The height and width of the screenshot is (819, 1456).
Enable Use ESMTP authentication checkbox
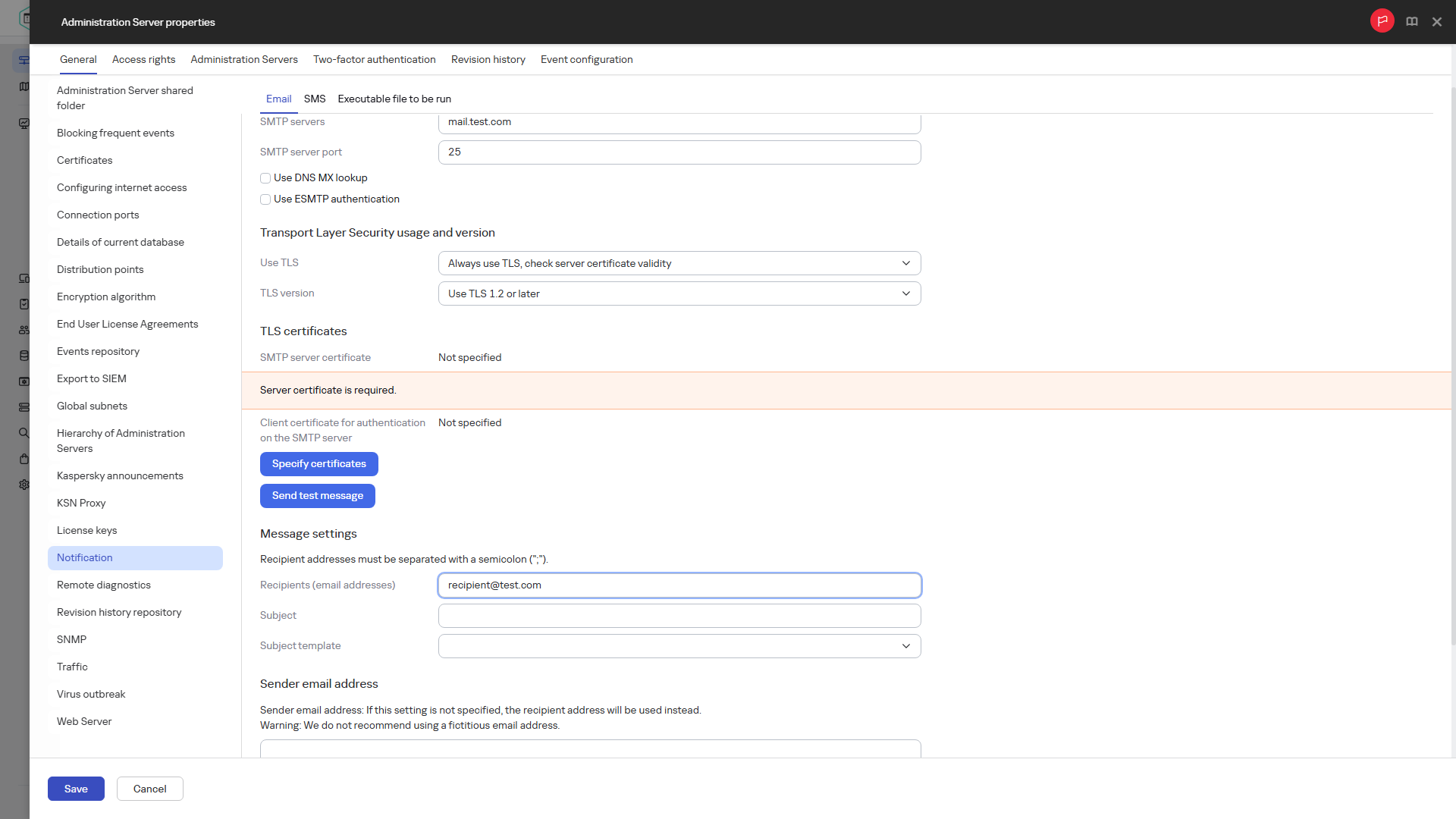(x=265, y=199)
